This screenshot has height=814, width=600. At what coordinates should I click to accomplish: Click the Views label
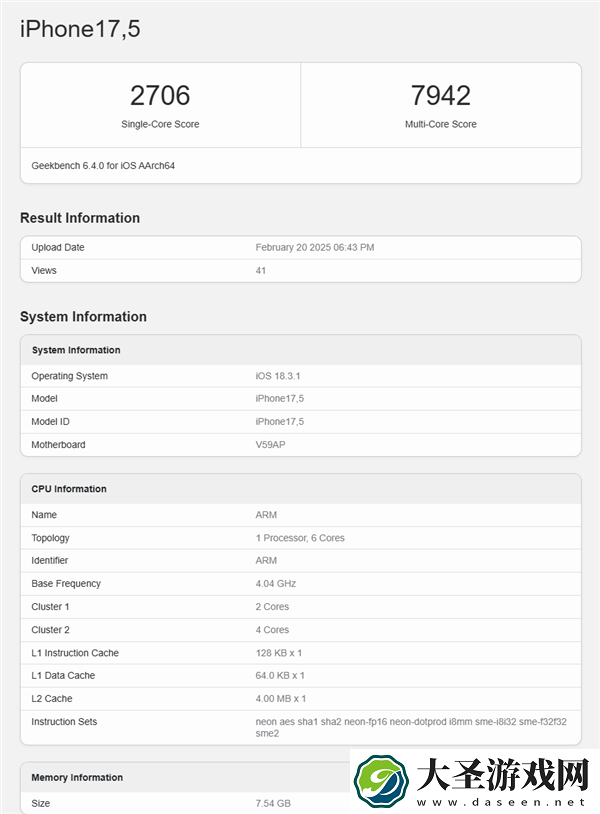pos(44,270)
